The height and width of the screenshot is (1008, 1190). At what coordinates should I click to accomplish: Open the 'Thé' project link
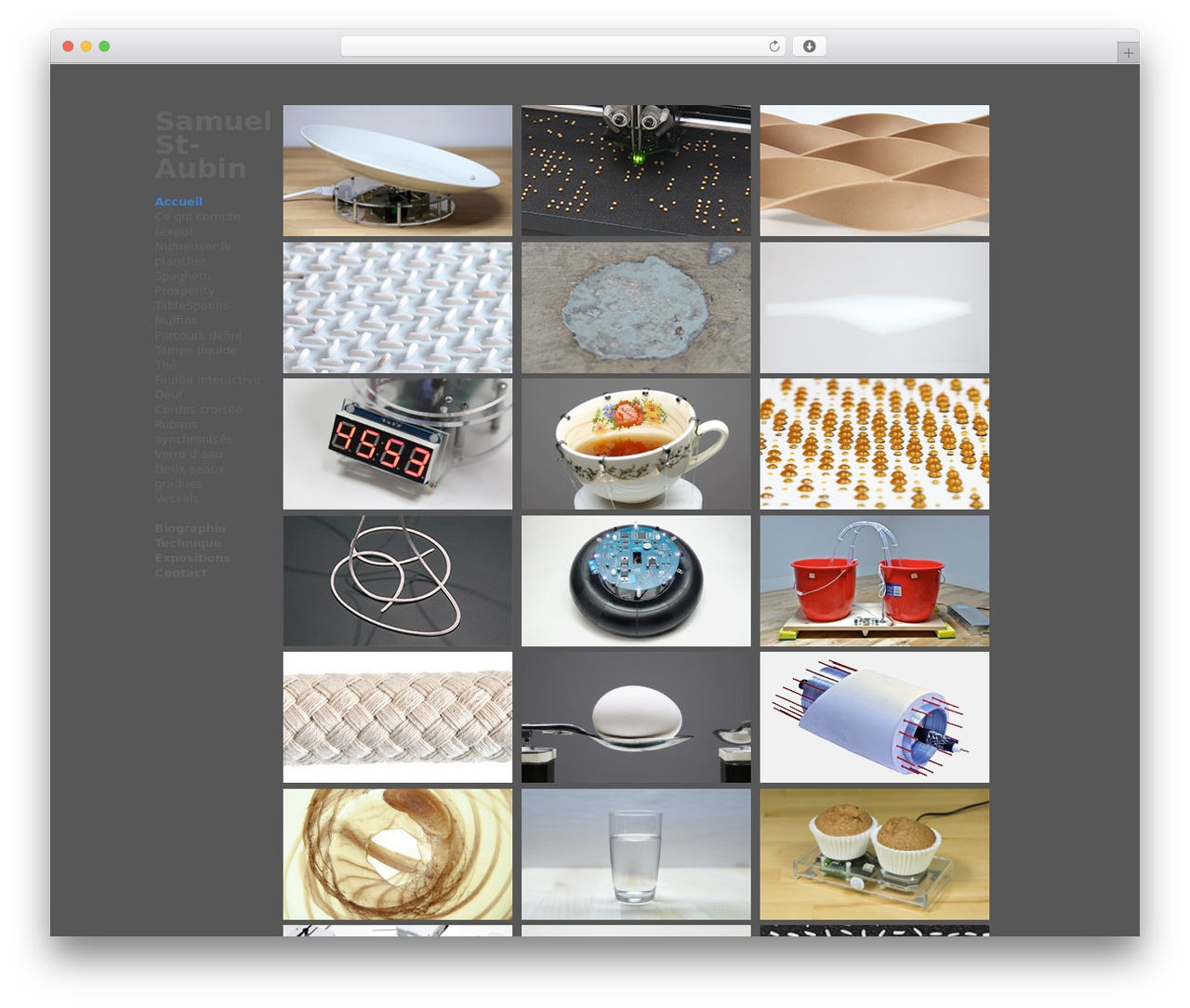pyautogui.click(x=165, y=365)
